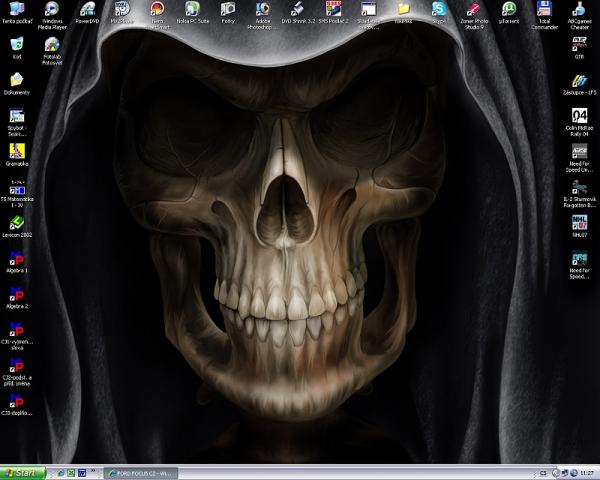Launch PowerDVD from the desktop
The height and width of the screenshot is (480, 600).
click(87, 10)
